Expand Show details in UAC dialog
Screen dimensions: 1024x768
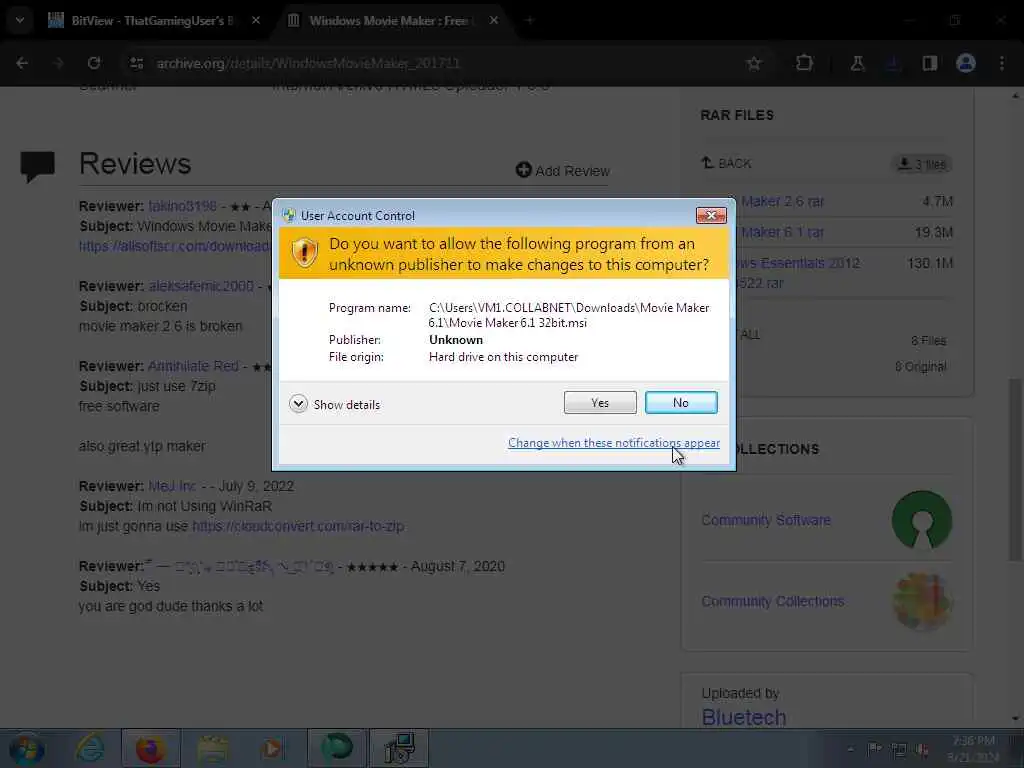pos(334,404)
